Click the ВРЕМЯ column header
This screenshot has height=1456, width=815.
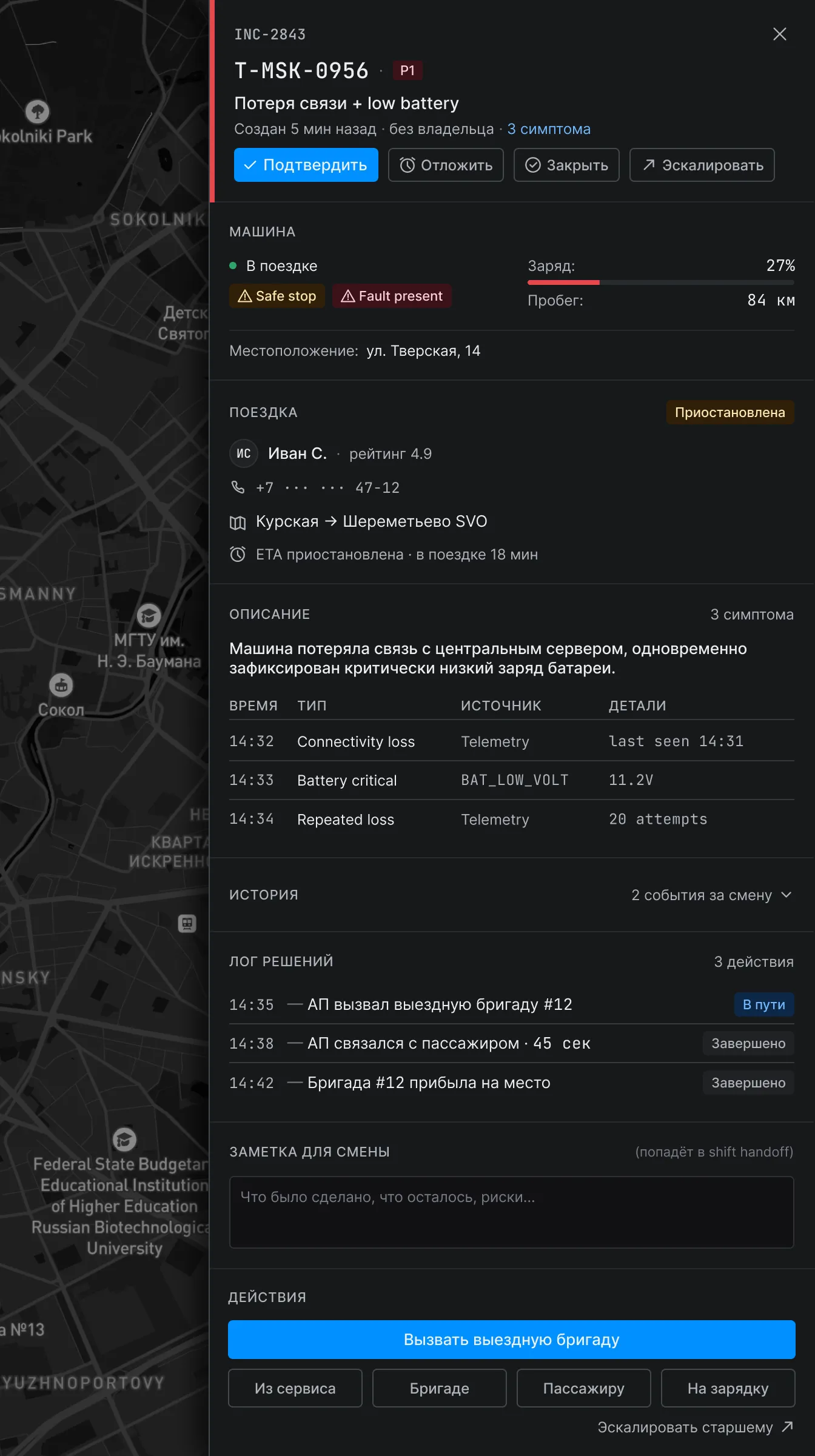pos(253,706)
